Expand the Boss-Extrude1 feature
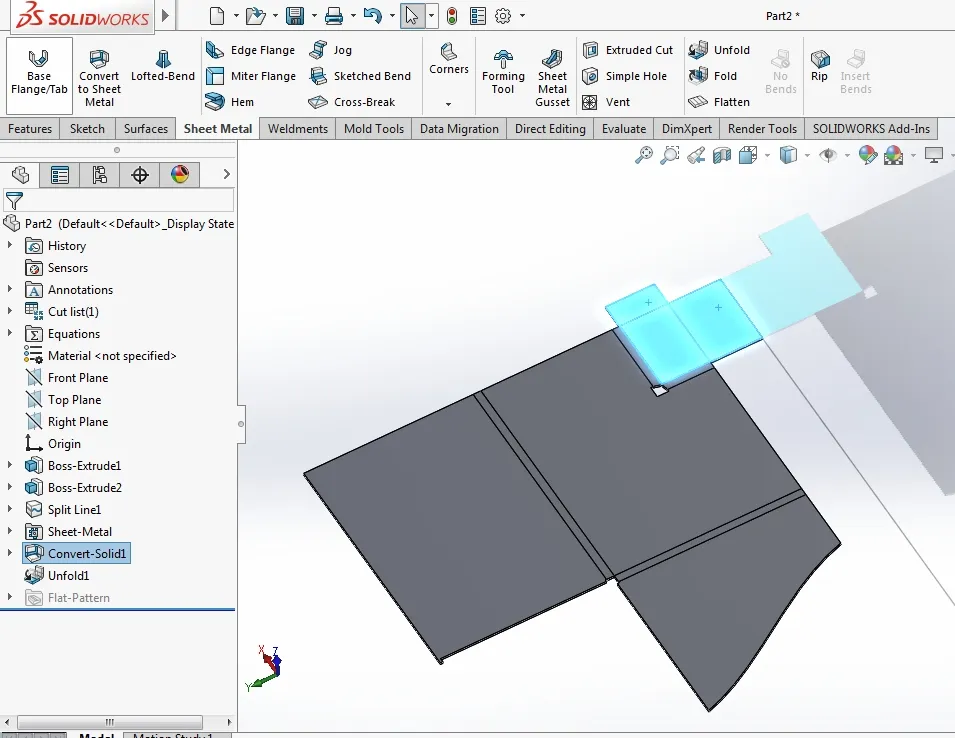Screen dimensions: 955x738 (x=10, y=465)
